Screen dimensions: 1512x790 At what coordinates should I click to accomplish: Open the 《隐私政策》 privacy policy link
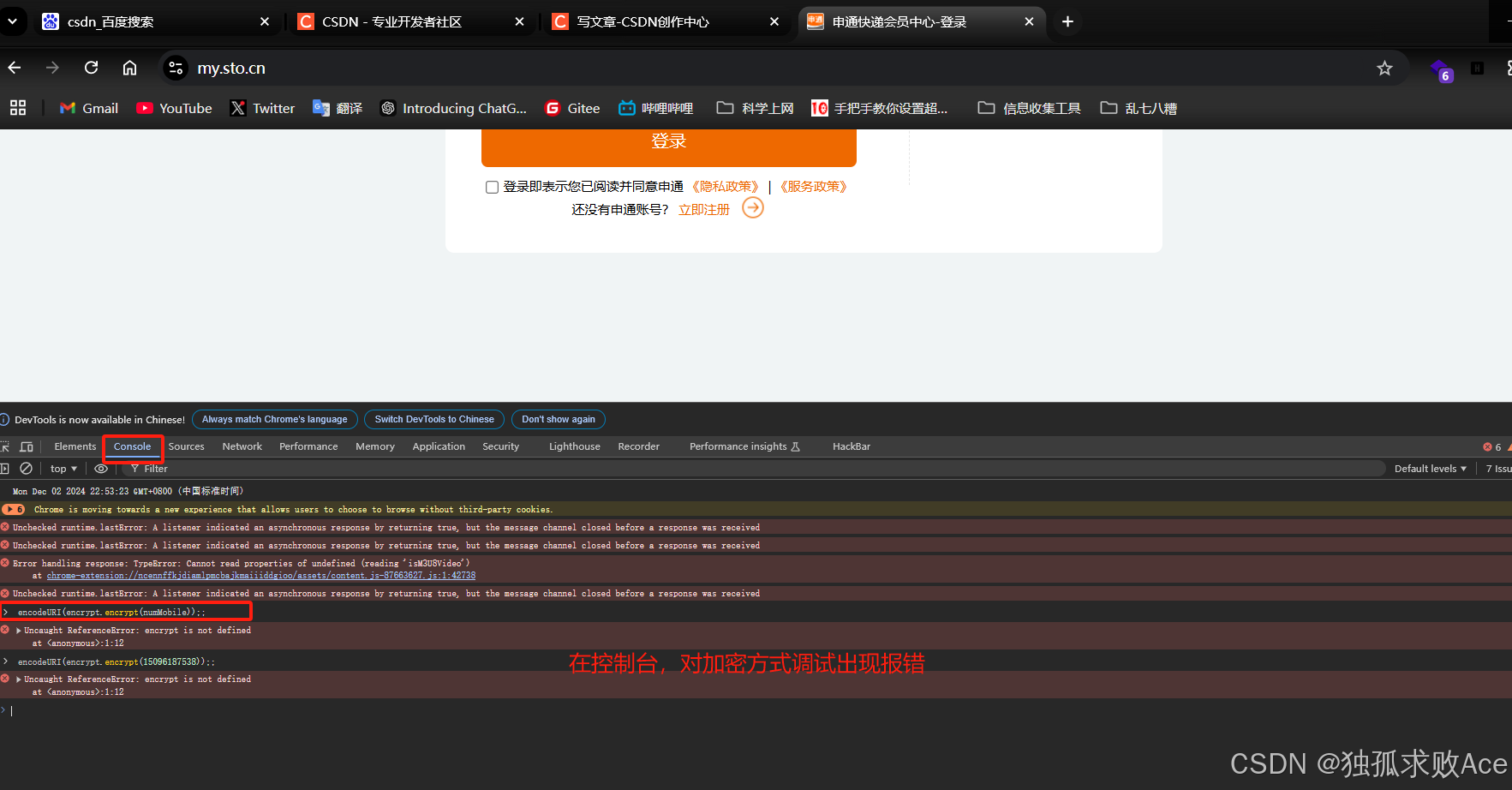[725, 186]
